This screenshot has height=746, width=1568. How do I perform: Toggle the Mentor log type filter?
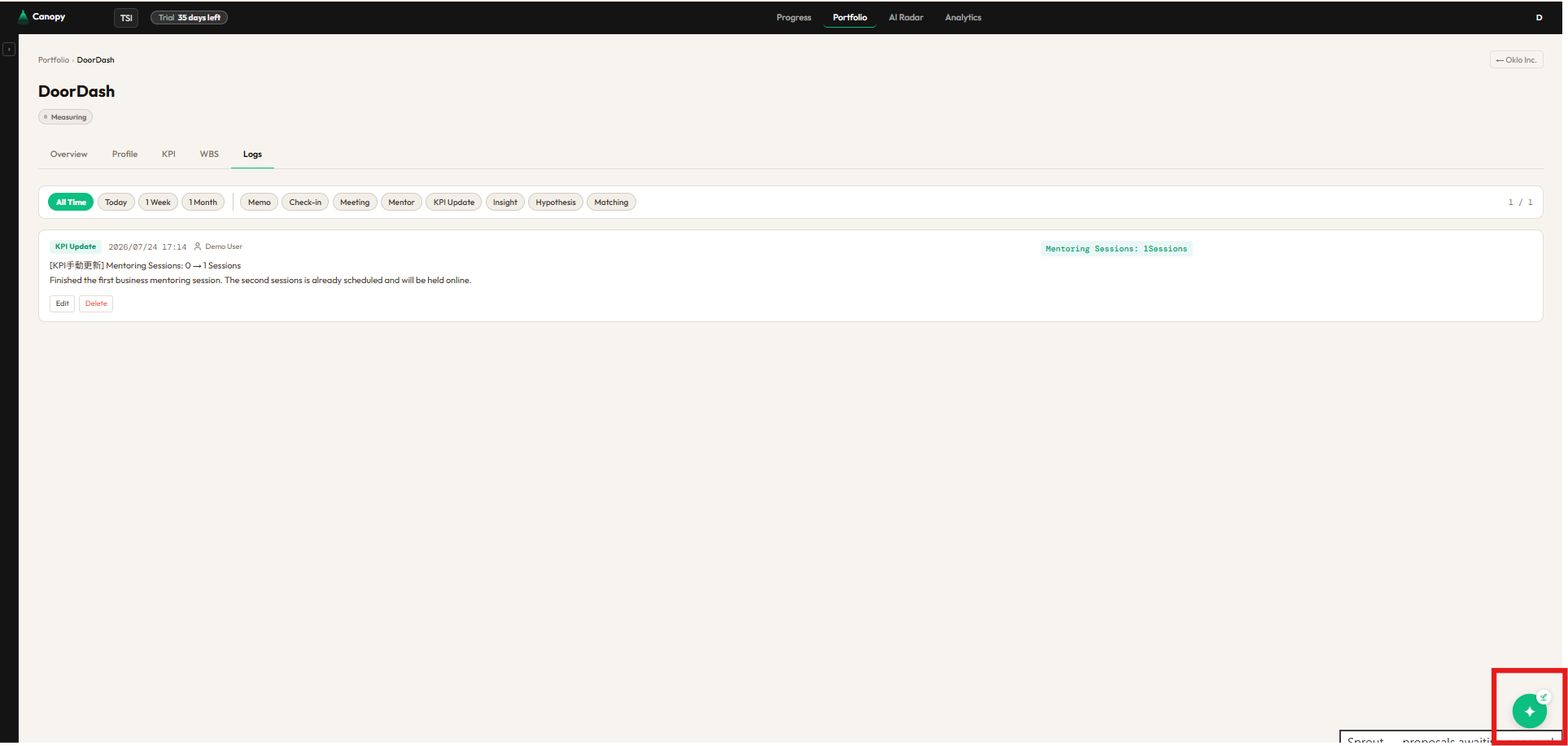401,203
